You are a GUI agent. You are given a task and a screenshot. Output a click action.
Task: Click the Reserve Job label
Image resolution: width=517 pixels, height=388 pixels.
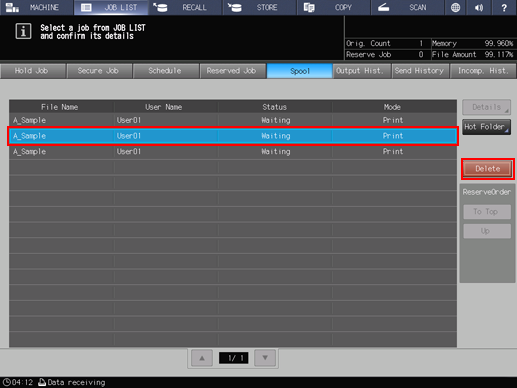tap(368, 55)
